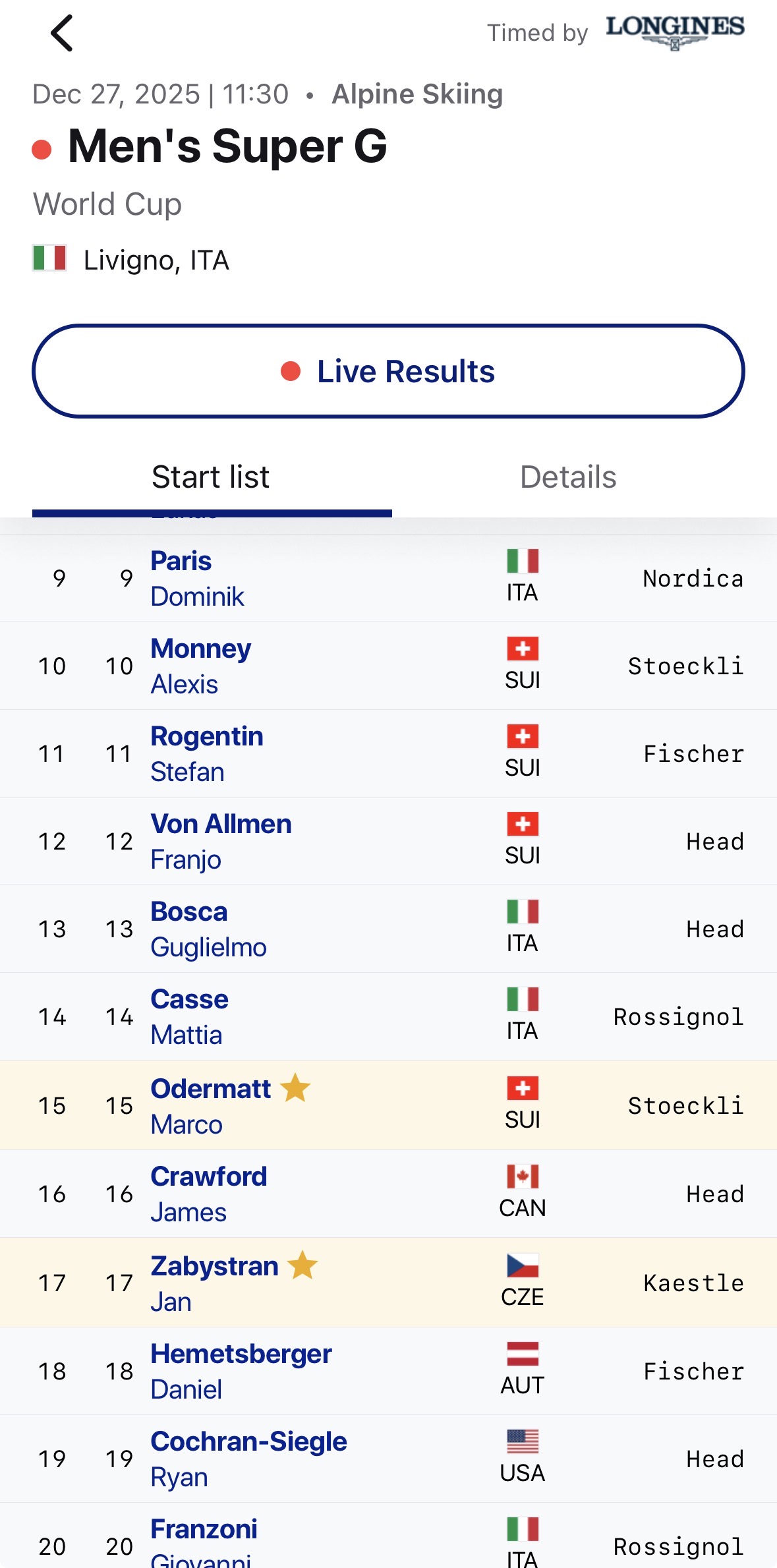Tap the back arrow icon
777x1568 pixels.
pos(62,34)
